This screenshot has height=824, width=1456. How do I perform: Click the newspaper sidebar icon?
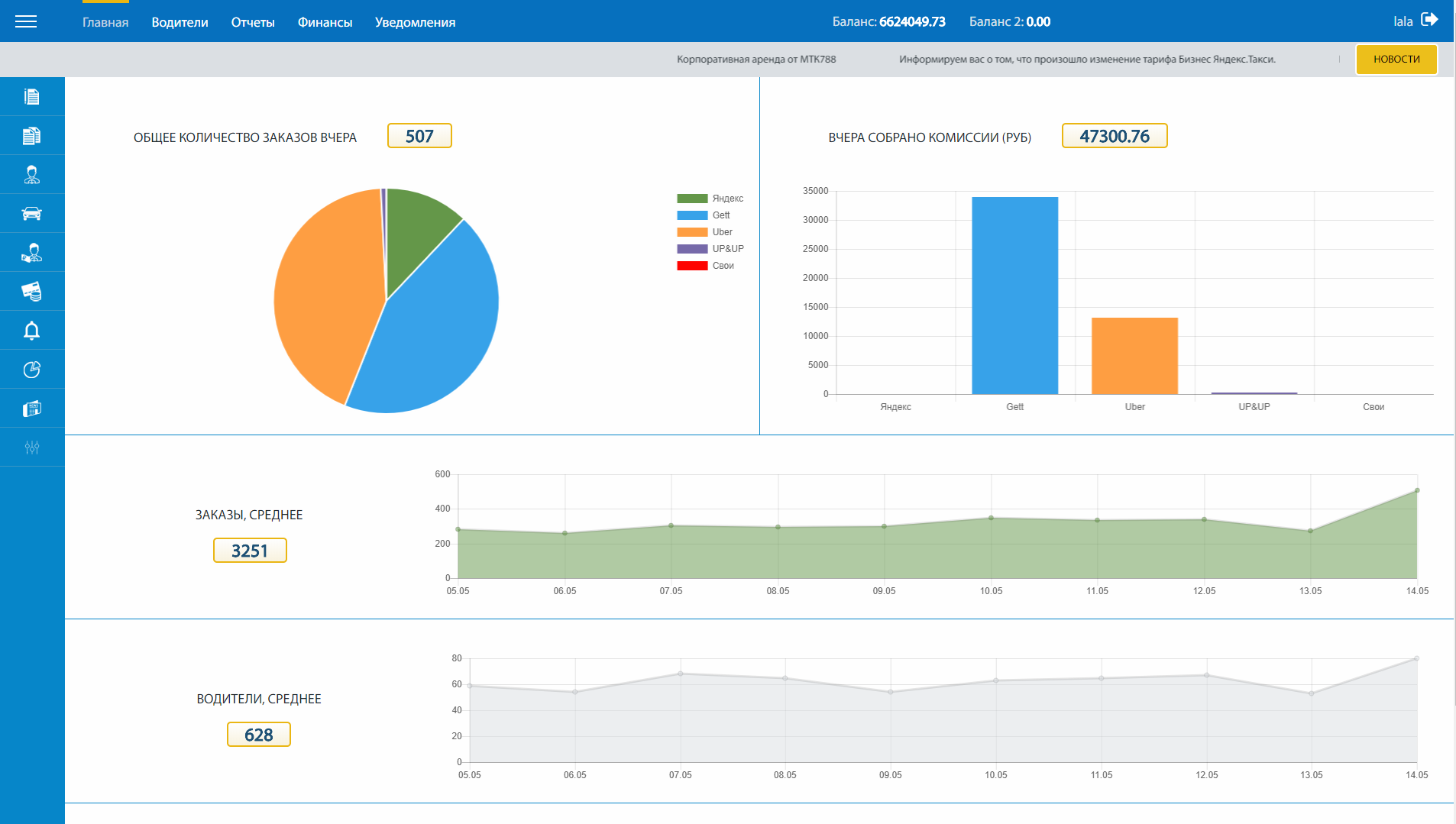[31, 409]
